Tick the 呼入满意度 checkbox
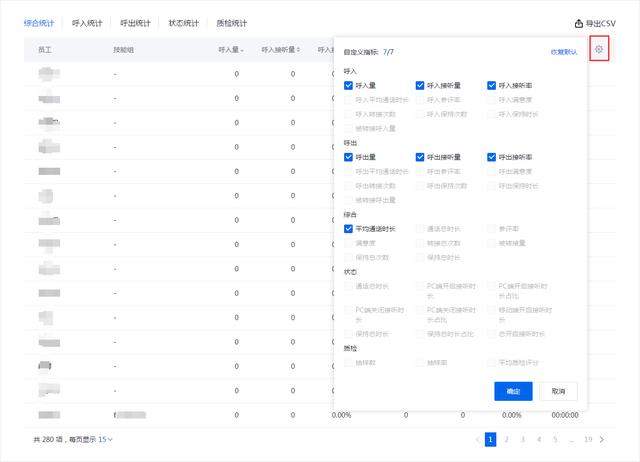The width and height of the screenshot is (640, 462). 491,100
